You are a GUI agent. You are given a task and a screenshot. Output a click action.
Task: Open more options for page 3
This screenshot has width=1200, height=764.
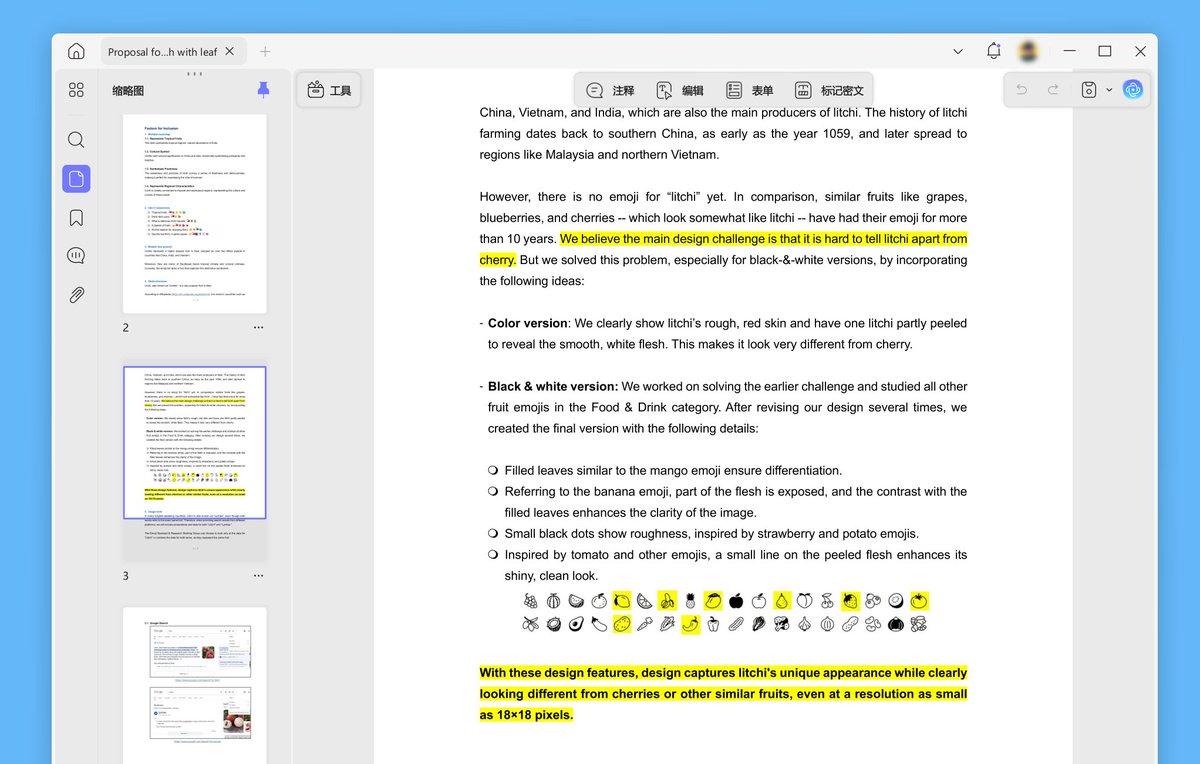[x=258, y=576]
